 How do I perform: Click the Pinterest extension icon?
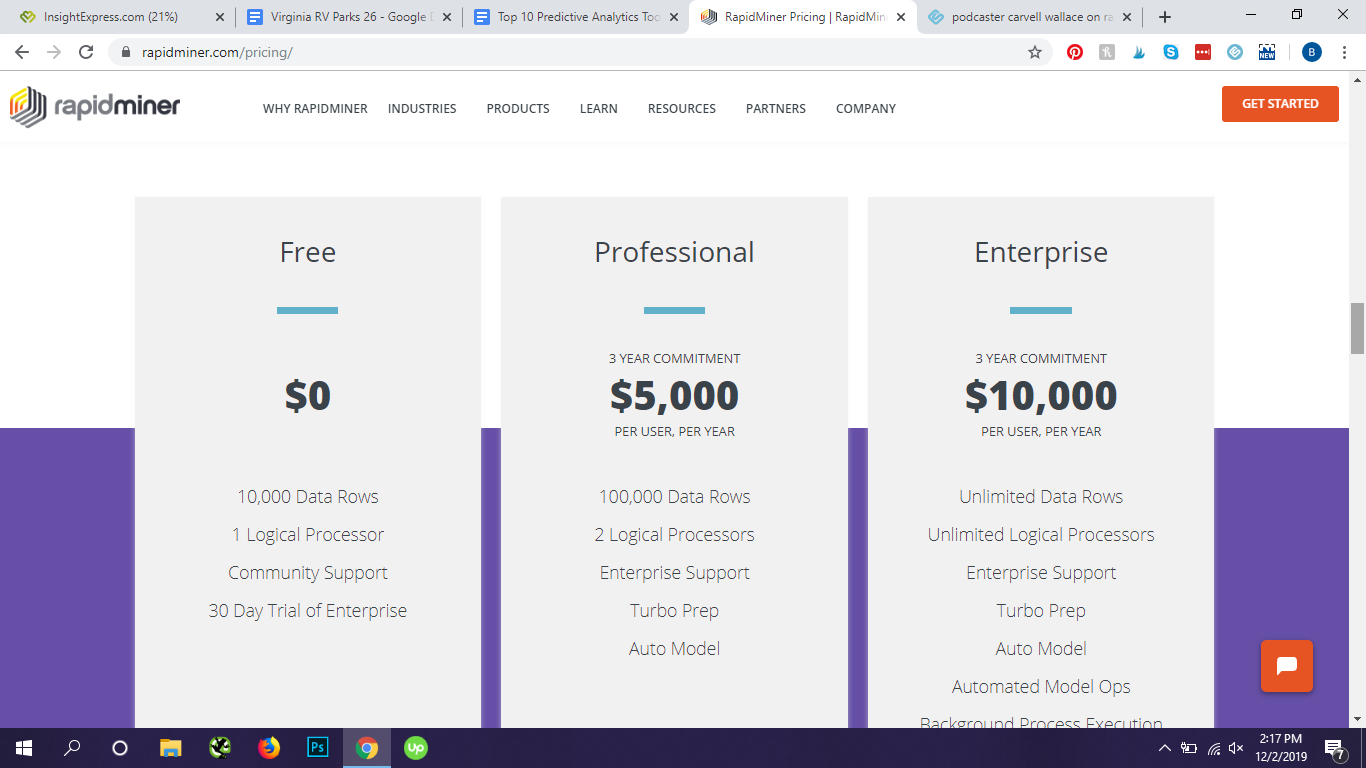[x=1075, y=52]
